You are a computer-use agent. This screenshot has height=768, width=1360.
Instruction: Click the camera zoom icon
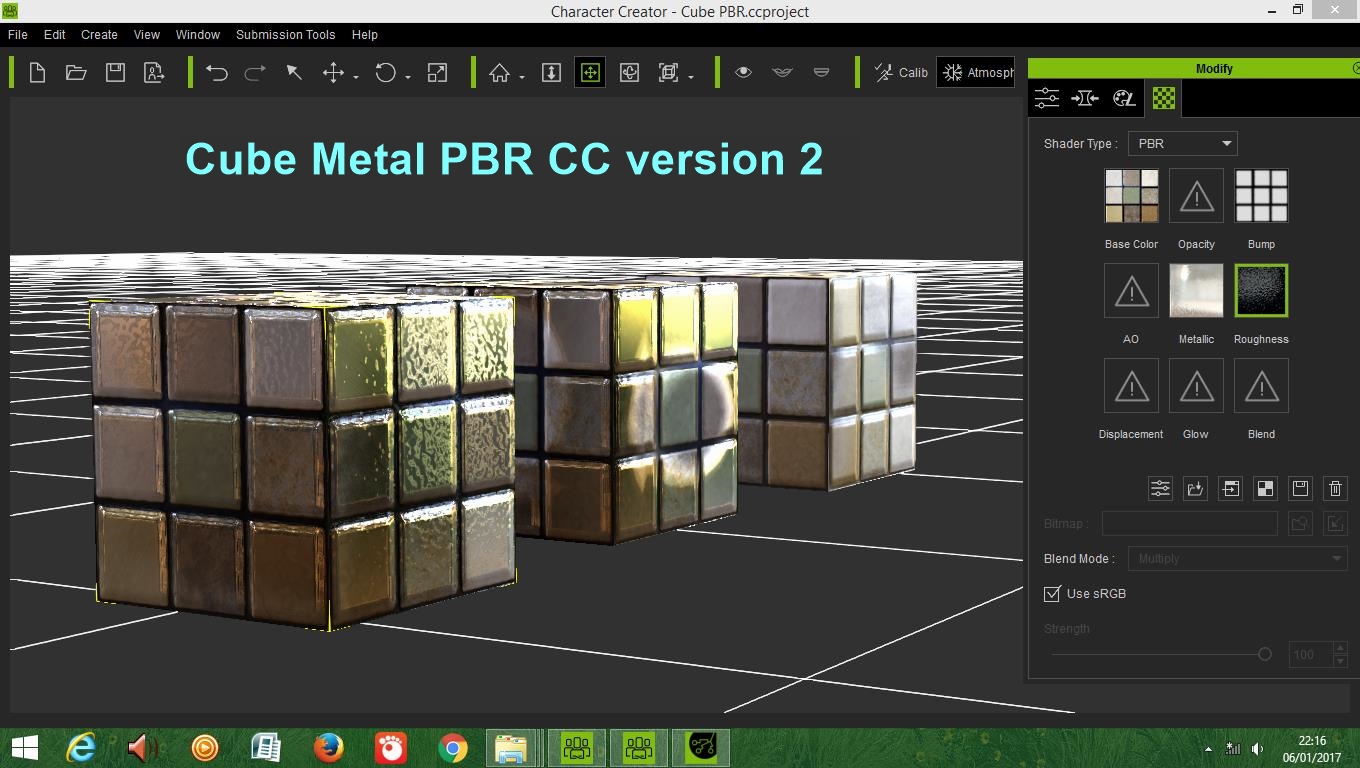pos(551,72)
